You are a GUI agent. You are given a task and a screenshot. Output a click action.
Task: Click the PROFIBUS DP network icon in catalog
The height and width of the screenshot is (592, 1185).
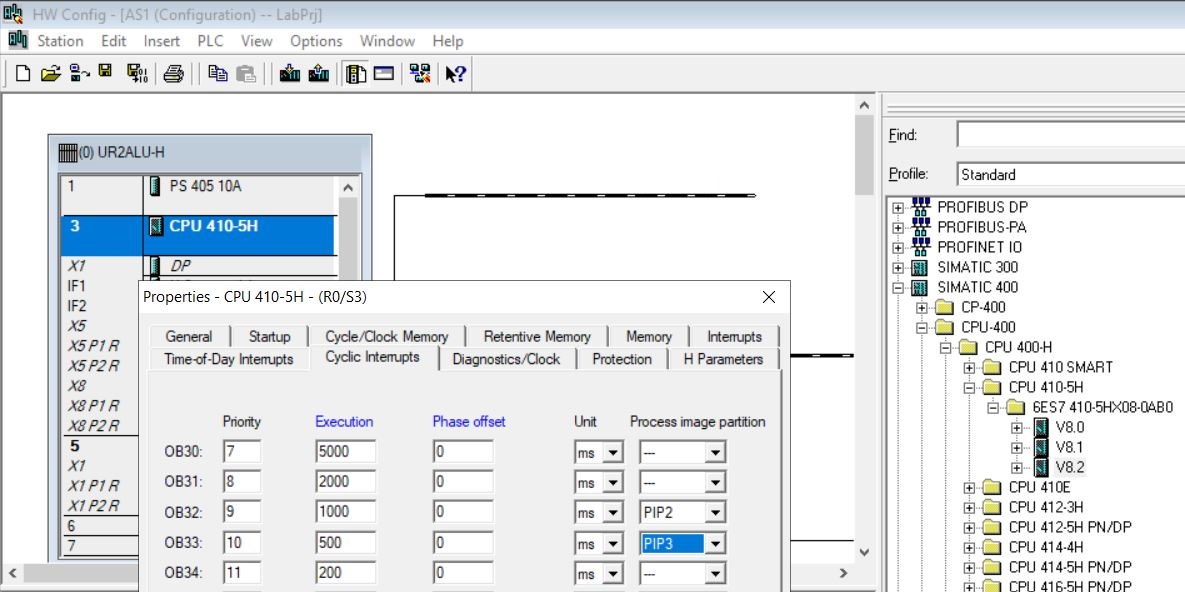tap(920, 206)
